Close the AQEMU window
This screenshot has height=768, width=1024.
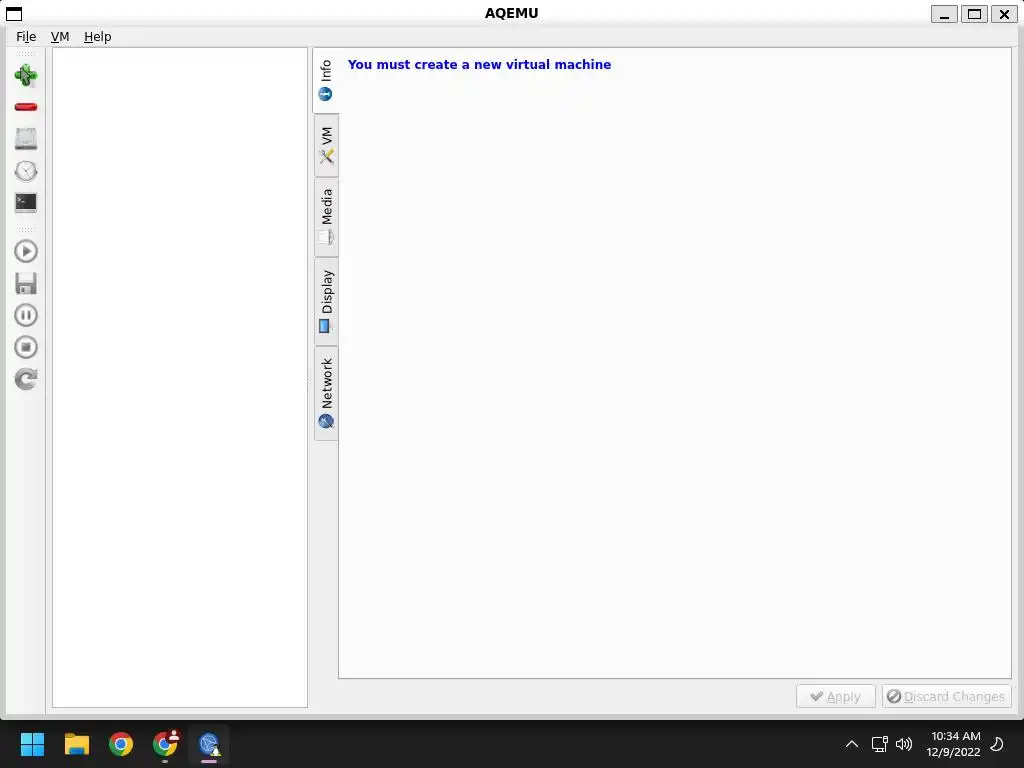pyautogui.click(x=1004, y=14)
